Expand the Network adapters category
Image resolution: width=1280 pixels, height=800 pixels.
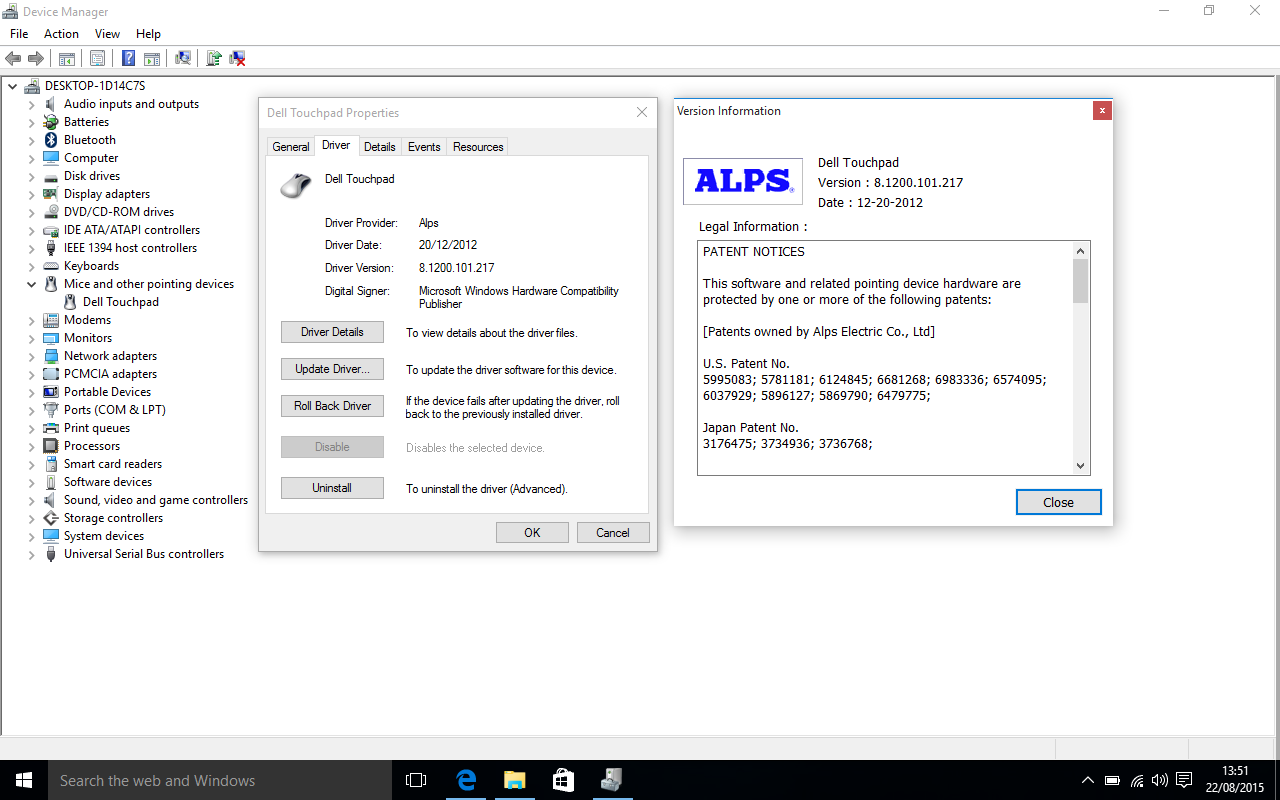click(x=31, y=355)
